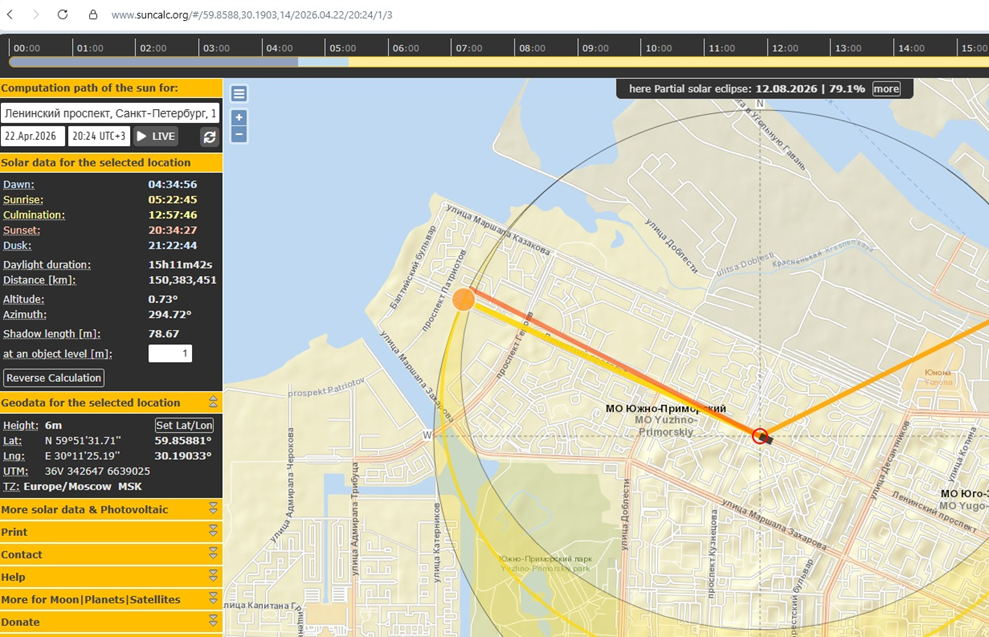The height and width of the screenshot is (637, 989).
Task: Zoom out the map with the minus button
Action: (239, 134)
